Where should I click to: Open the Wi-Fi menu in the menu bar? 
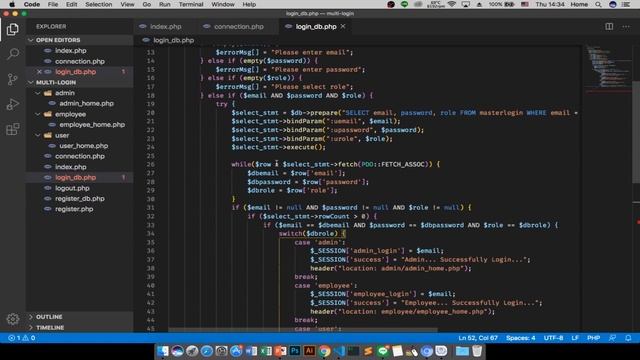click(x=452, y=4)
